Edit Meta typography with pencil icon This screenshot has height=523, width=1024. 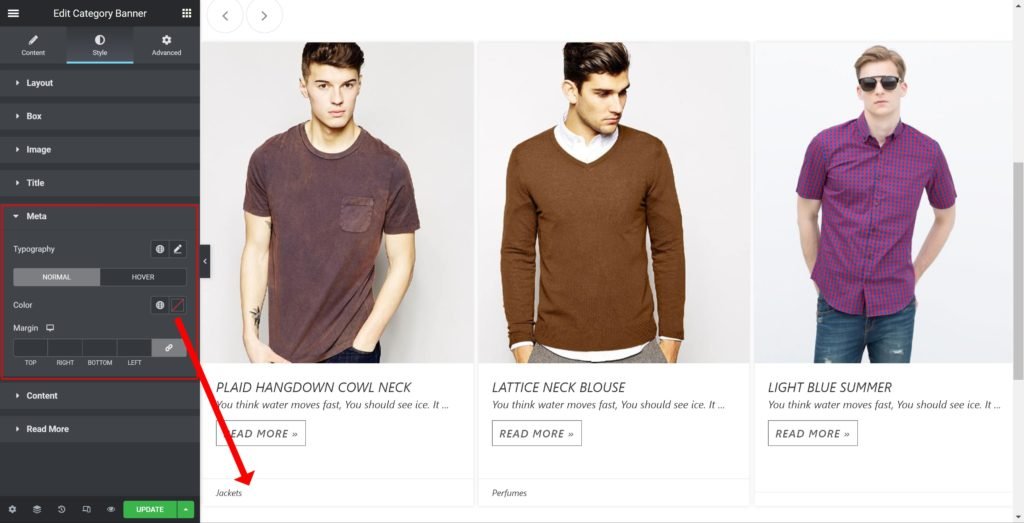pyautogui.click(x=178, y=249)
